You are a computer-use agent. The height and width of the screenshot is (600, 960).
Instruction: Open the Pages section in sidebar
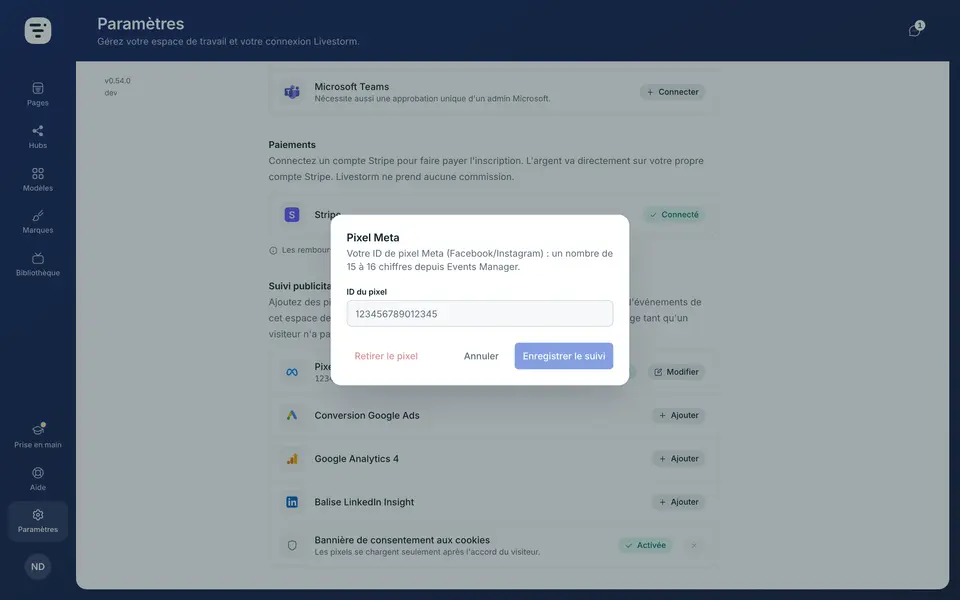coord(37,94)
